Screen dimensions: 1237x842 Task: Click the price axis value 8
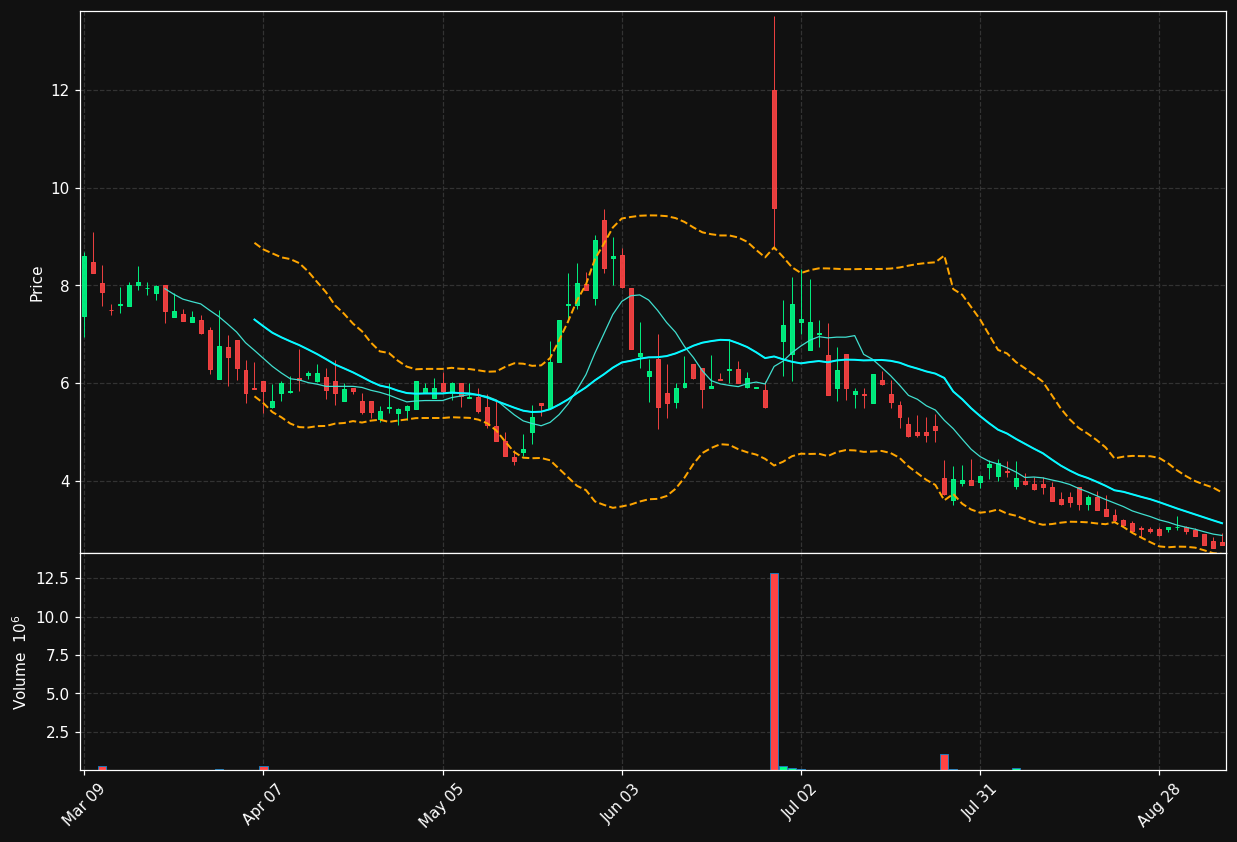coord(66,286)
